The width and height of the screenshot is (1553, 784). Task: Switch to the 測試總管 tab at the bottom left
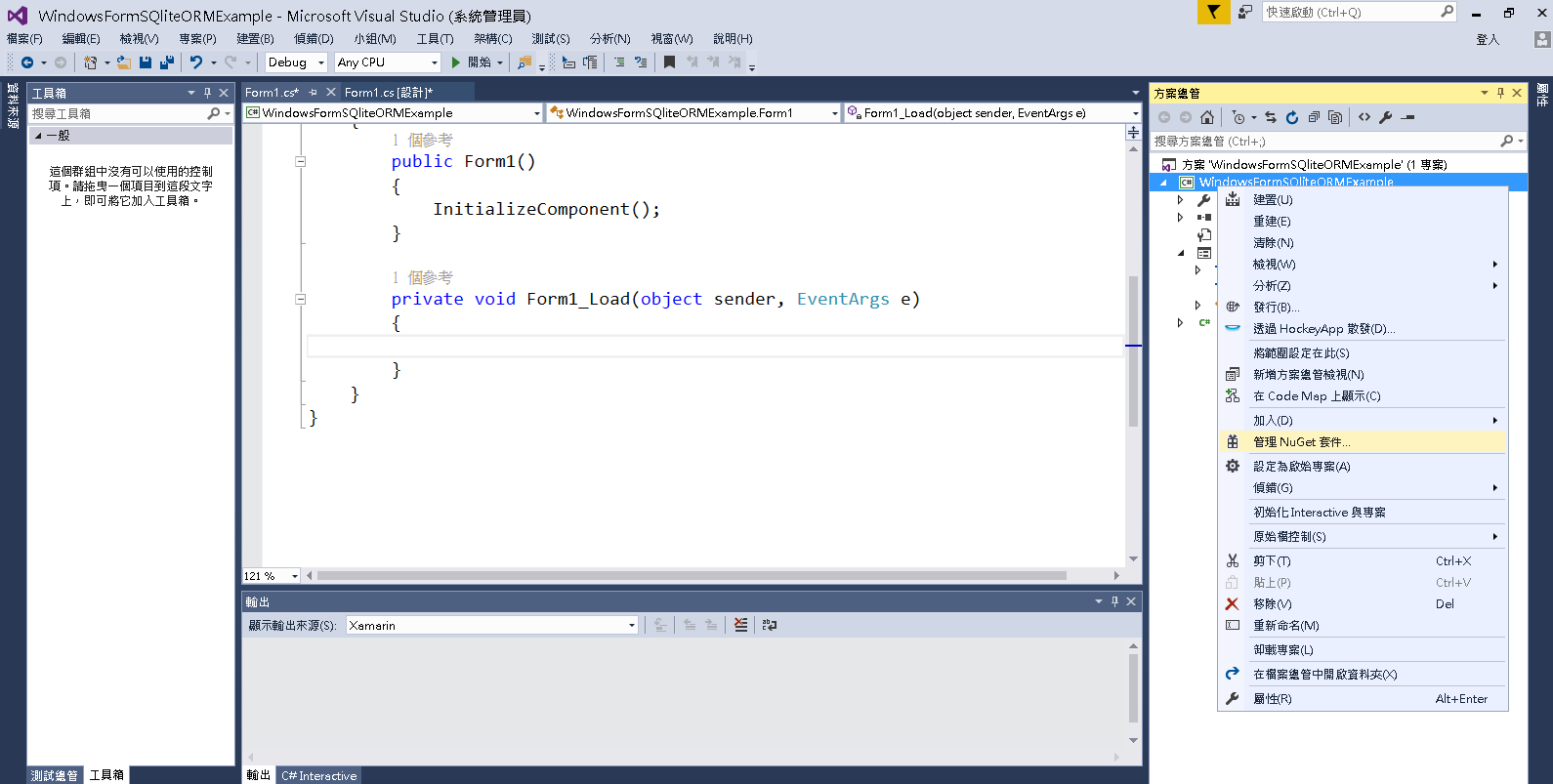(55, 775)
